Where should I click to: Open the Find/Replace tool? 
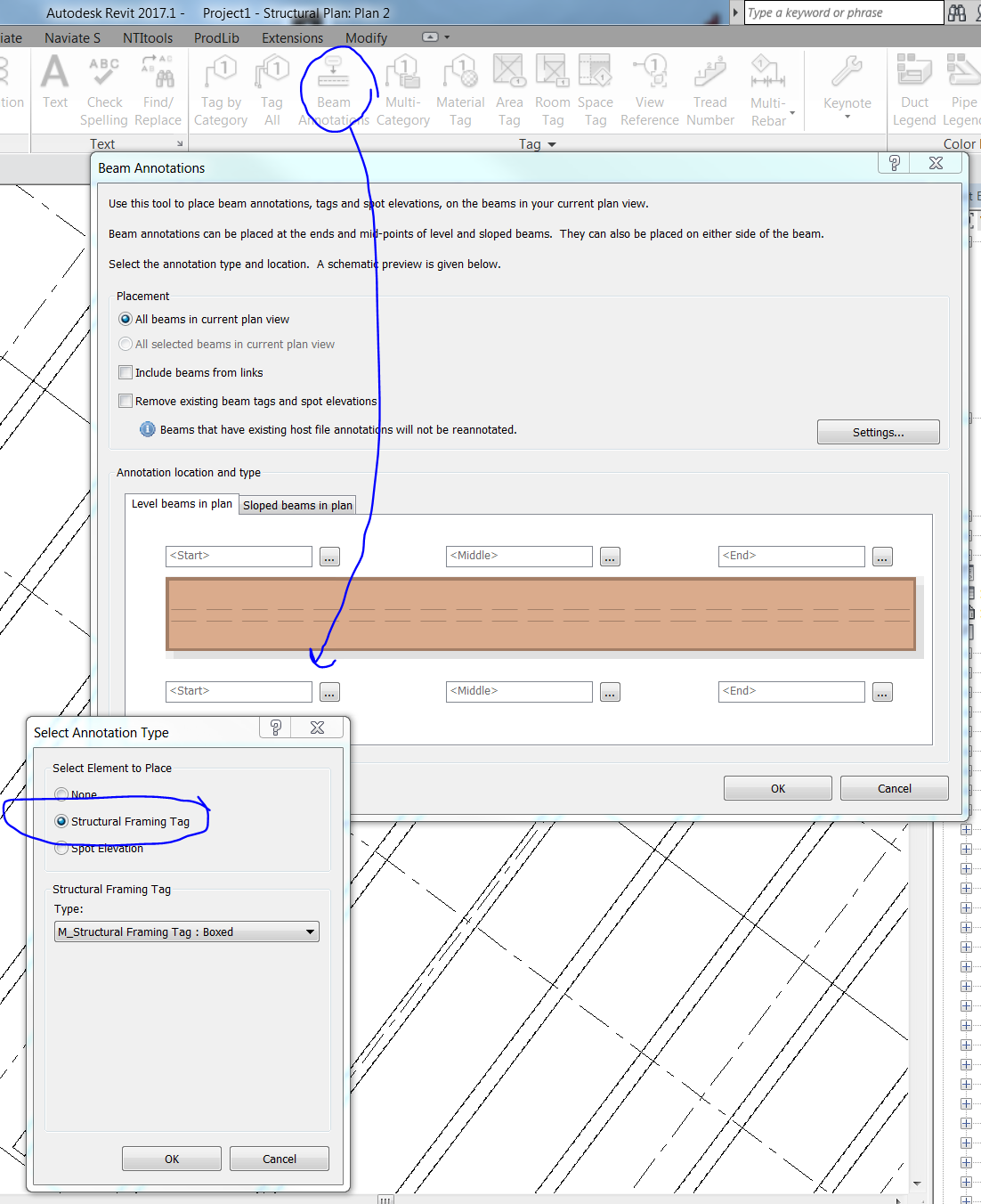pos(158,89)
